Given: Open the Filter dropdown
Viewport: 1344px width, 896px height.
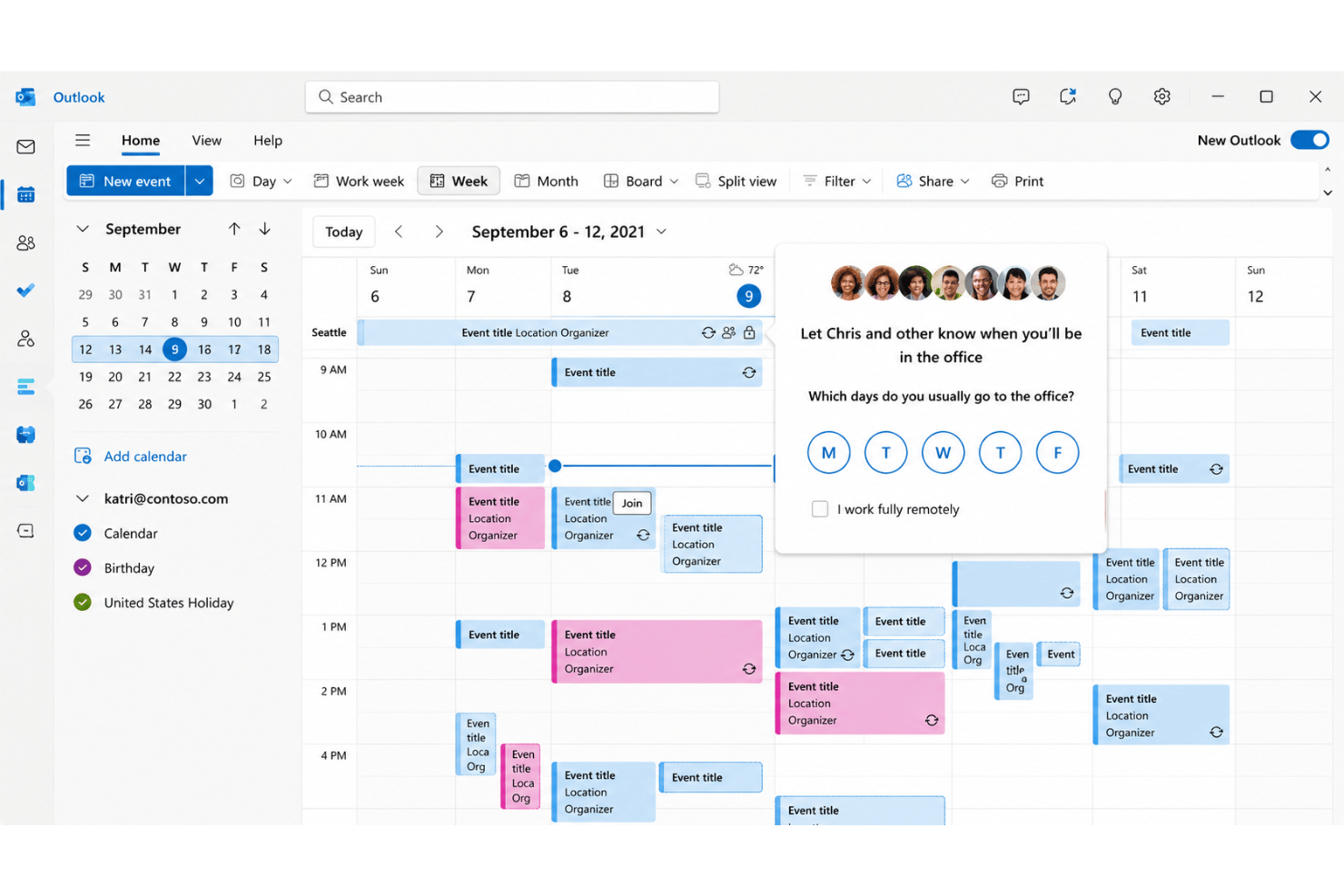Looking at the screenshot, I should pyautogui.click(x=866, y=181).
